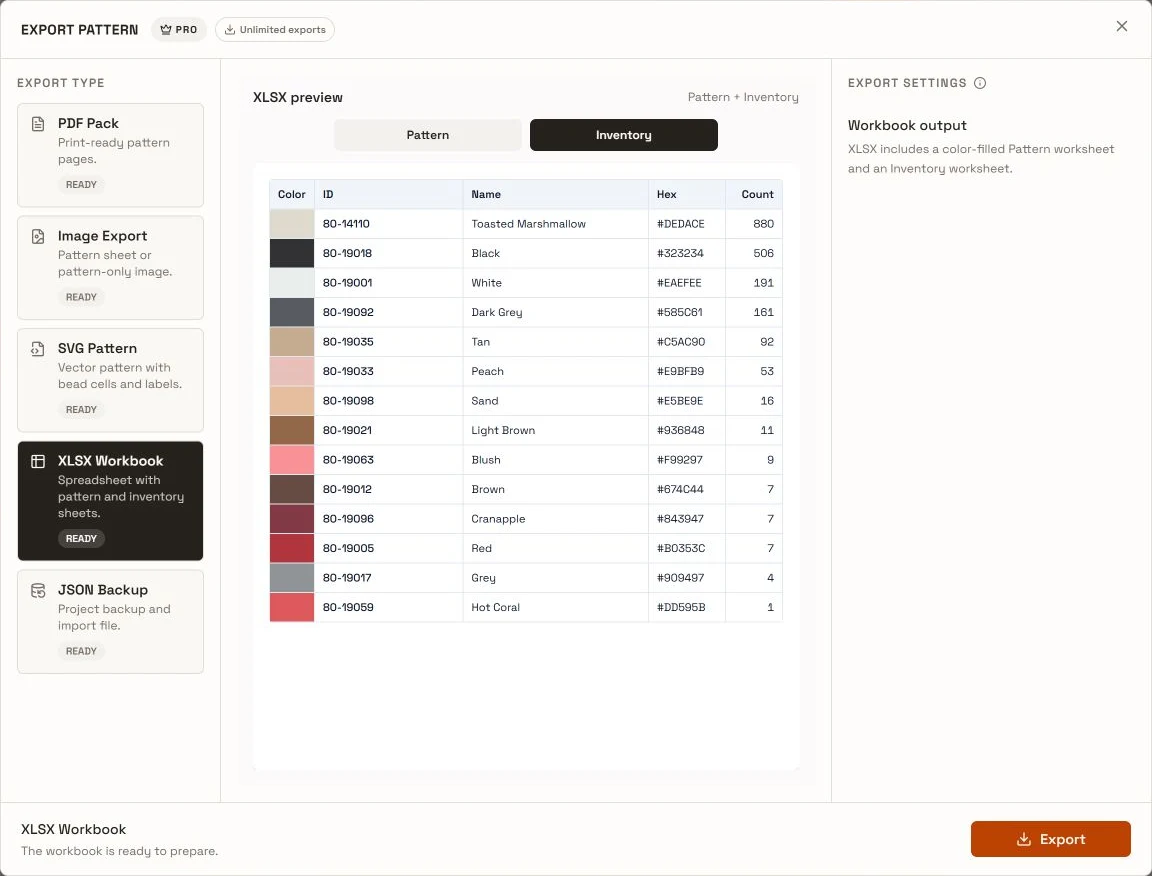Click the orange Export button
The image size is (1152, 876).
coord(1050,839)
